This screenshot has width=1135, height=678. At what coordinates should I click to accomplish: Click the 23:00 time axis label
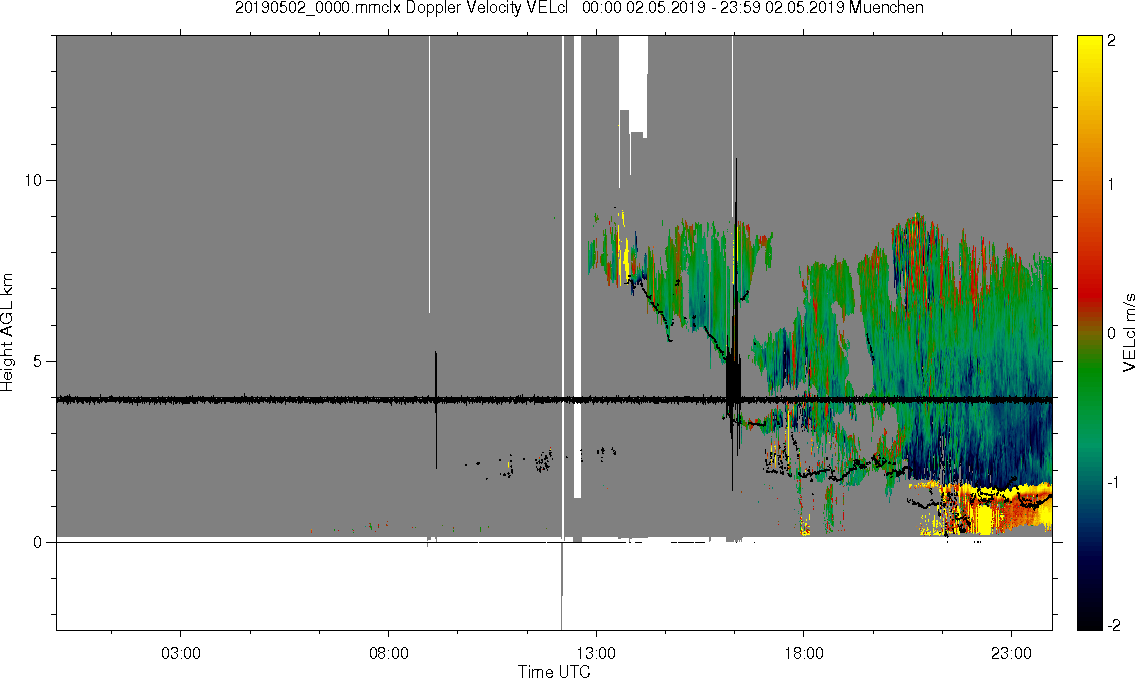point(1011,653)
